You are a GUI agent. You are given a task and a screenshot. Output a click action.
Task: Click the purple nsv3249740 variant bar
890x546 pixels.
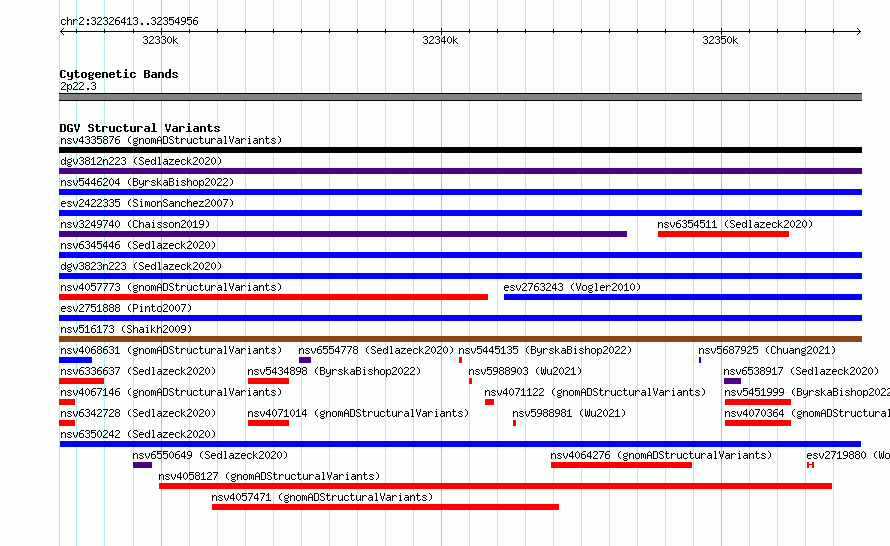point(343,234)
